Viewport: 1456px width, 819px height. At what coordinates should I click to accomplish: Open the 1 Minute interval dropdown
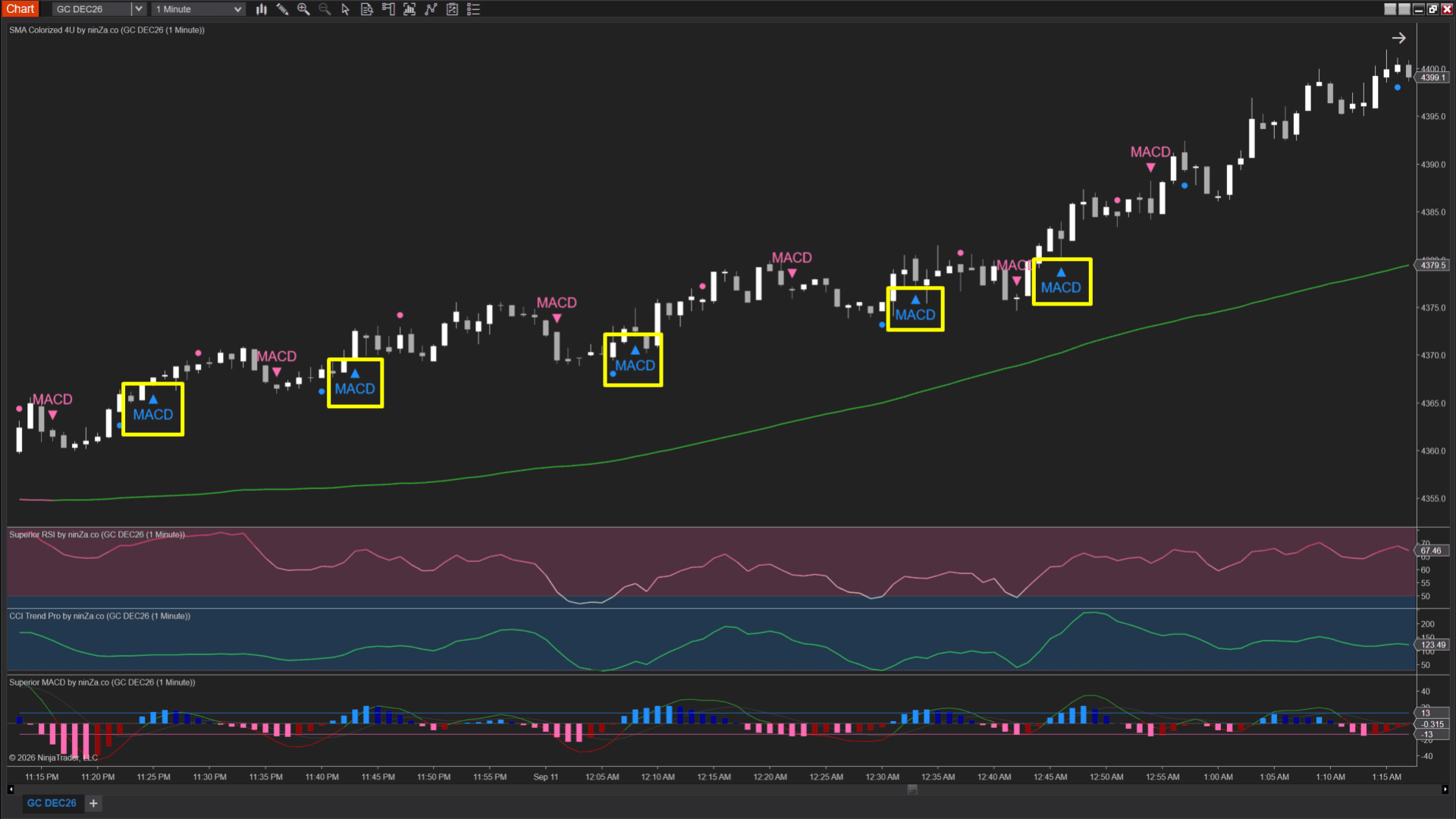(x=199, y=9)
